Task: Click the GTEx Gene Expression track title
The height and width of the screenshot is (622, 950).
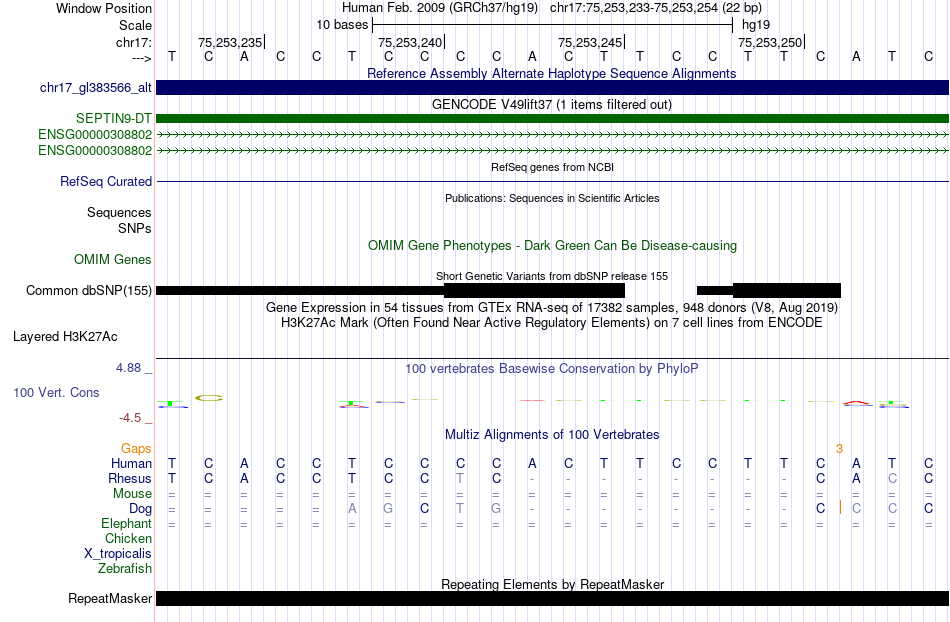Action: 552,308
